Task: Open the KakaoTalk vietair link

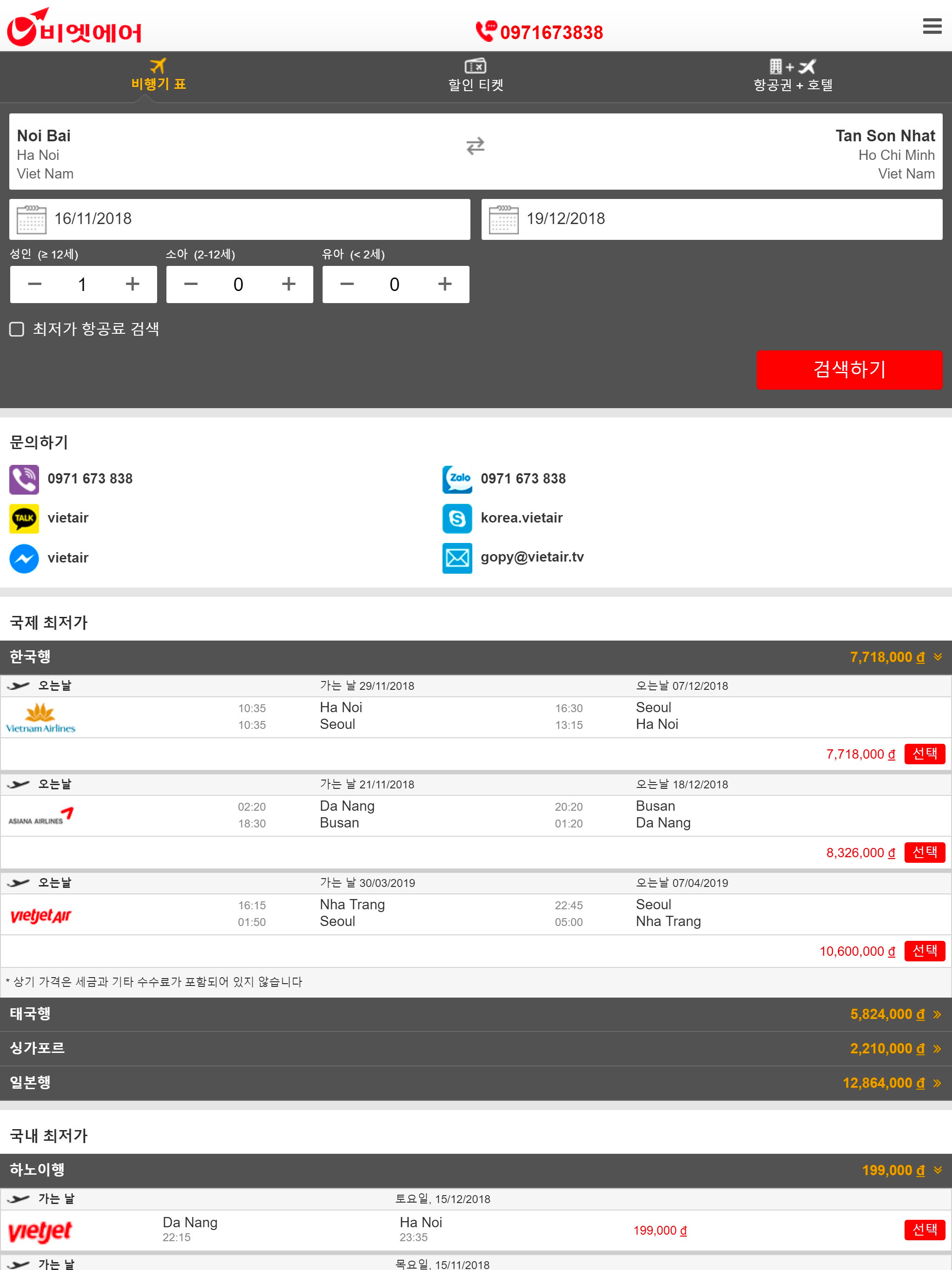Action: pyautogui.click(x=68, y=518)
